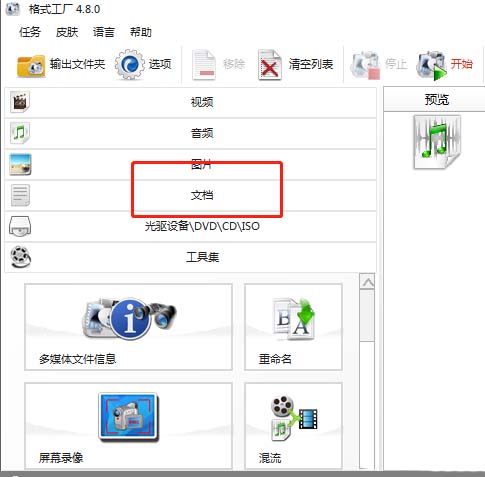Expand the 图片 category
Screen dimensions: 485x477
190,164
